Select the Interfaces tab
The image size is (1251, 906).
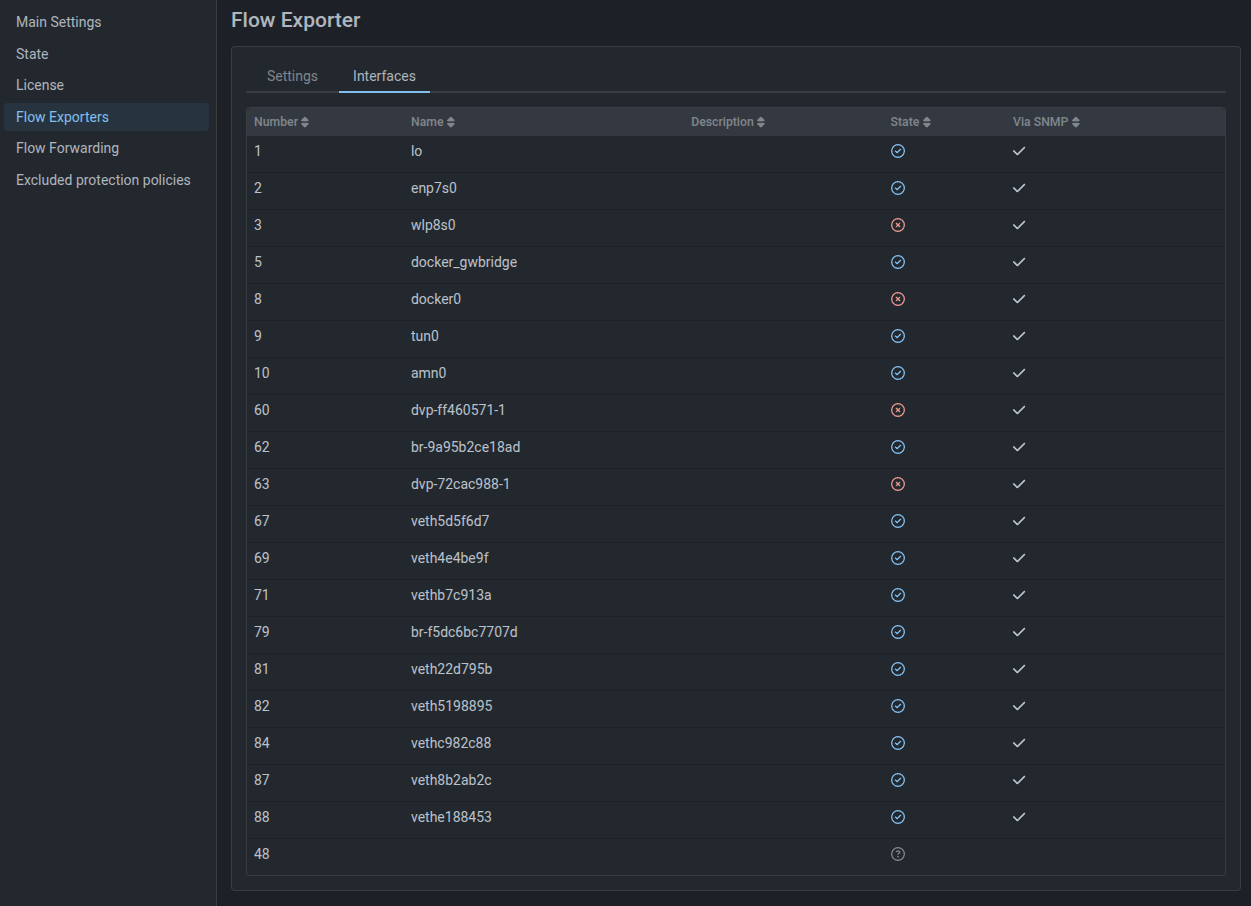tap(384, 76)
